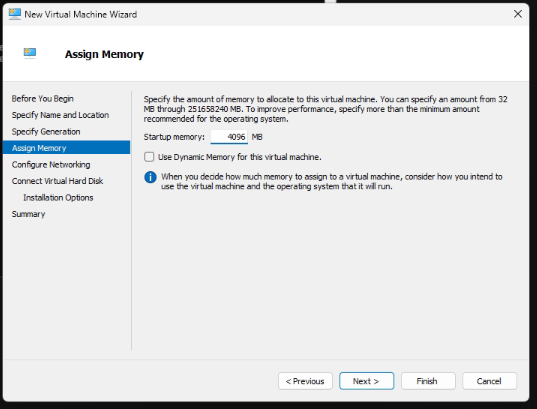Select Installation Options sub-step
The height and width of the screenshot is (409, 537).
58,198
